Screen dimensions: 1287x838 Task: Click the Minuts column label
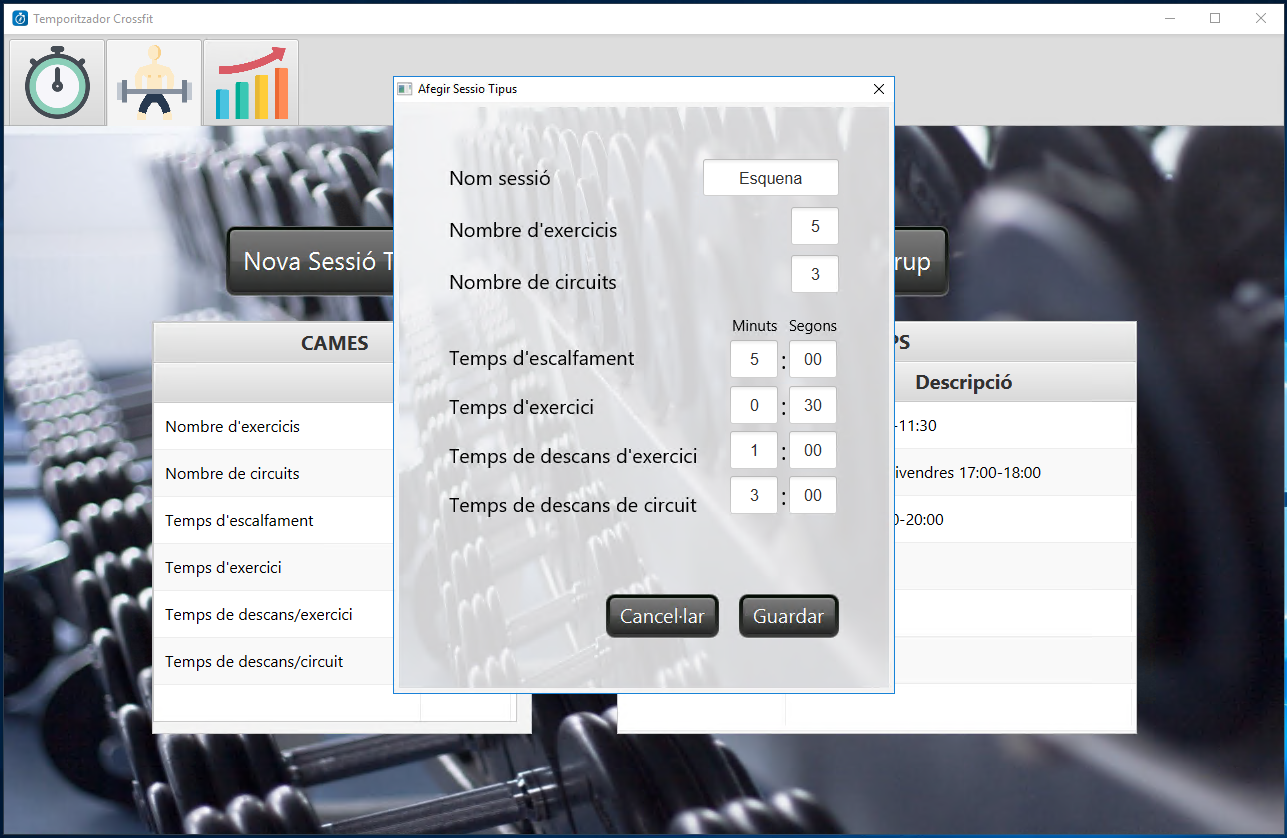[x=754, y=325]
